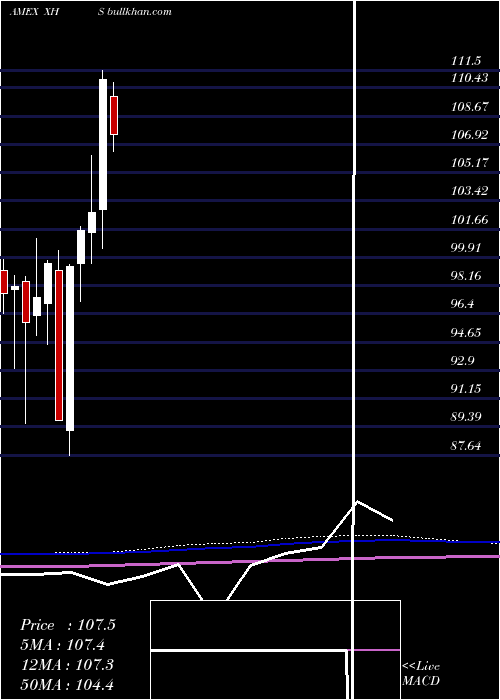
Task: Click the 94.65 price level label
Action: click(466, 333)
